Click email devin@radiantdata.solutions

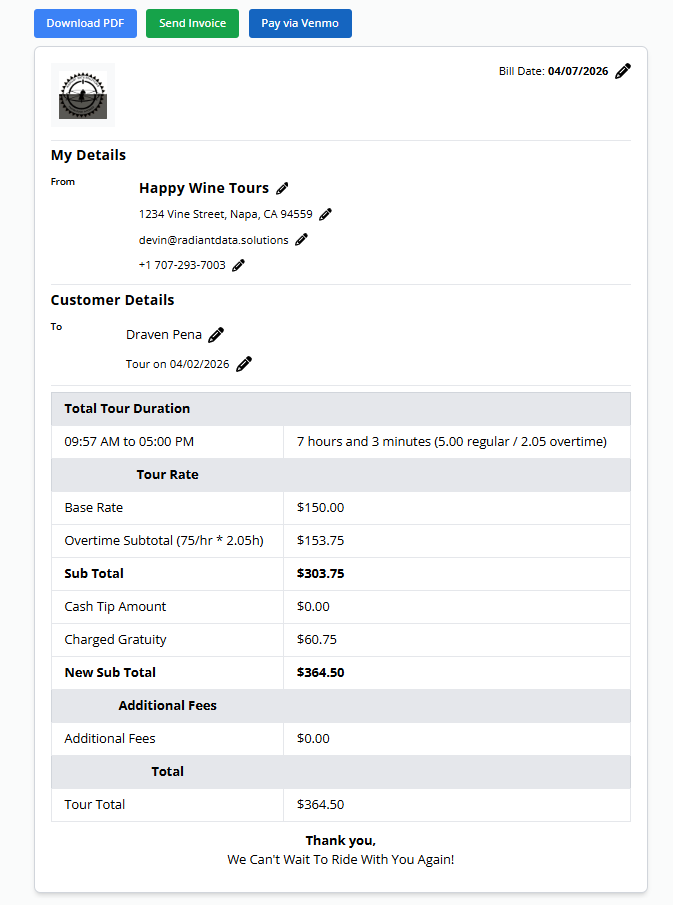pos(214,240)
